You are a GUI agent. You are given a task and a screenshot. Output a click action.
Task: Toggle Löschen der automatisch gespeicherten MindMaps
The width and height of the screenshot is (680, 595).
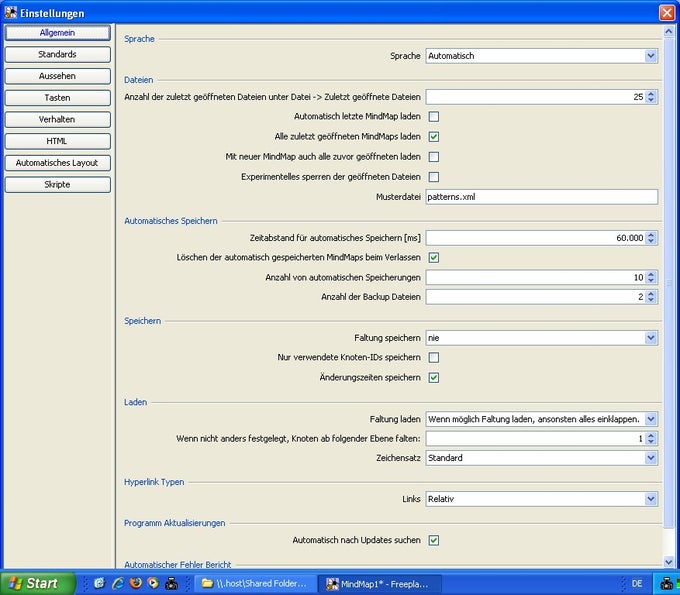point(434,258)
